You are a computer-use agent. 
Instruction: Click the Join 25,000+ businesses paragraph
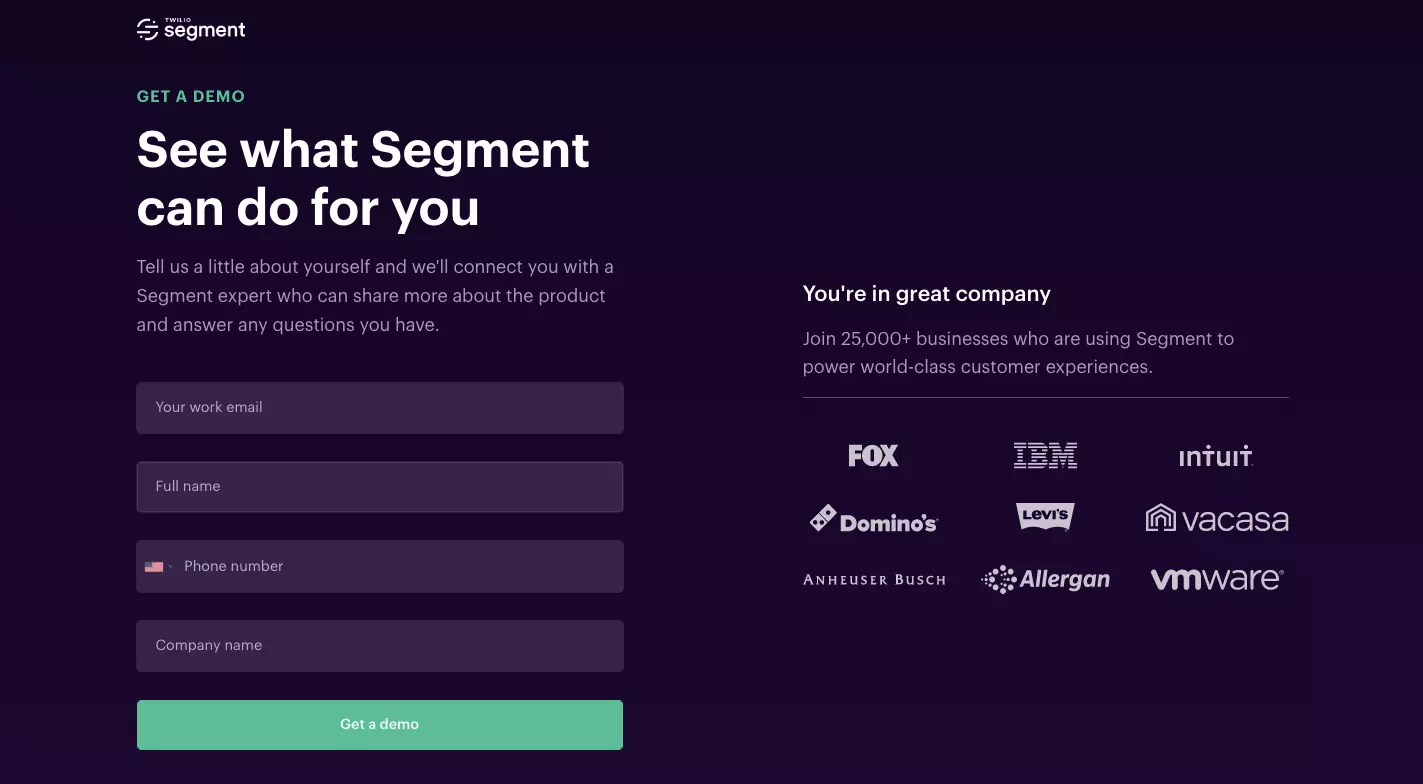[x=1018, y=353]
